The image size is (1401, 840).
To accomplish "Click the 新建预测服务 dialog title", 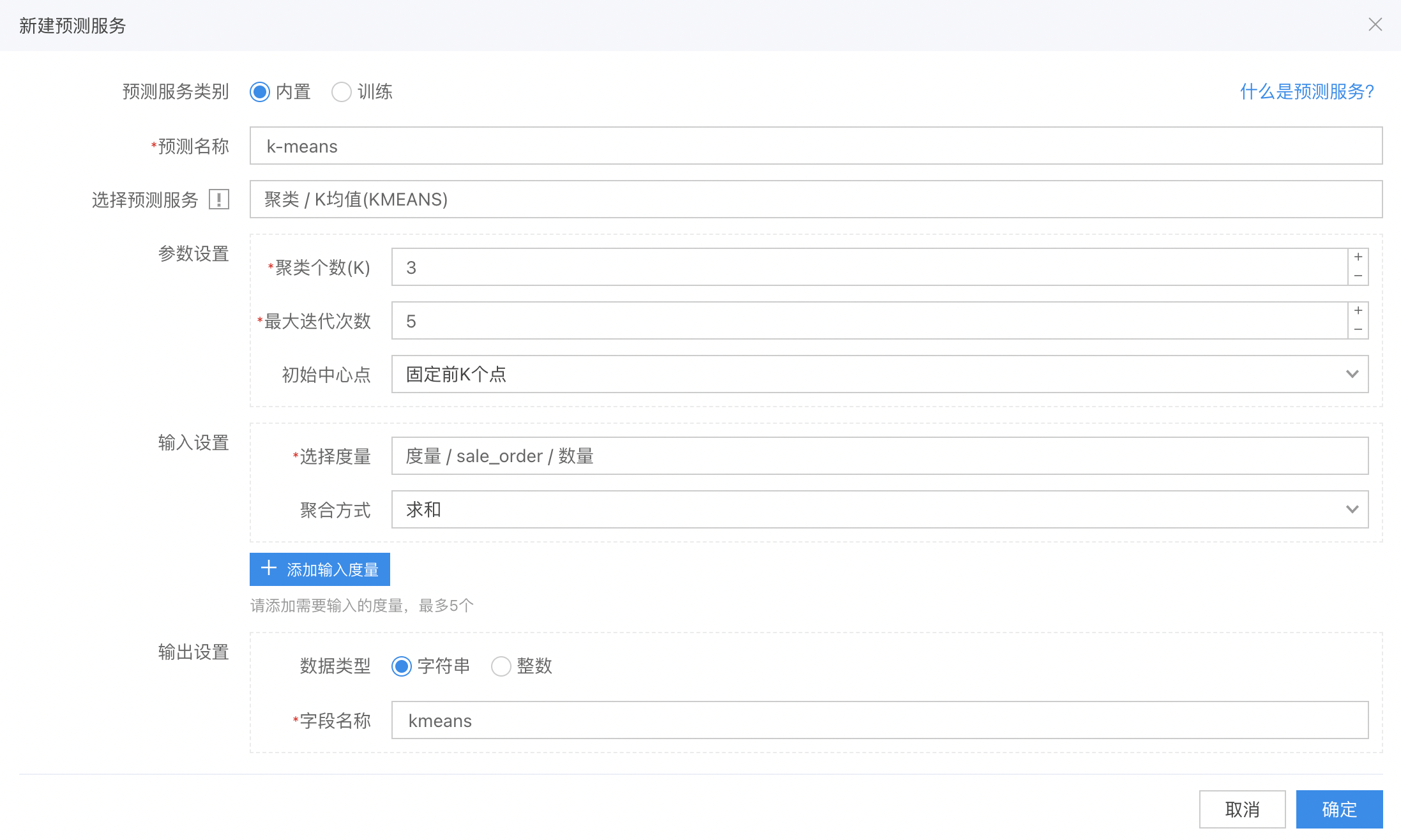I will coord(73,26).
